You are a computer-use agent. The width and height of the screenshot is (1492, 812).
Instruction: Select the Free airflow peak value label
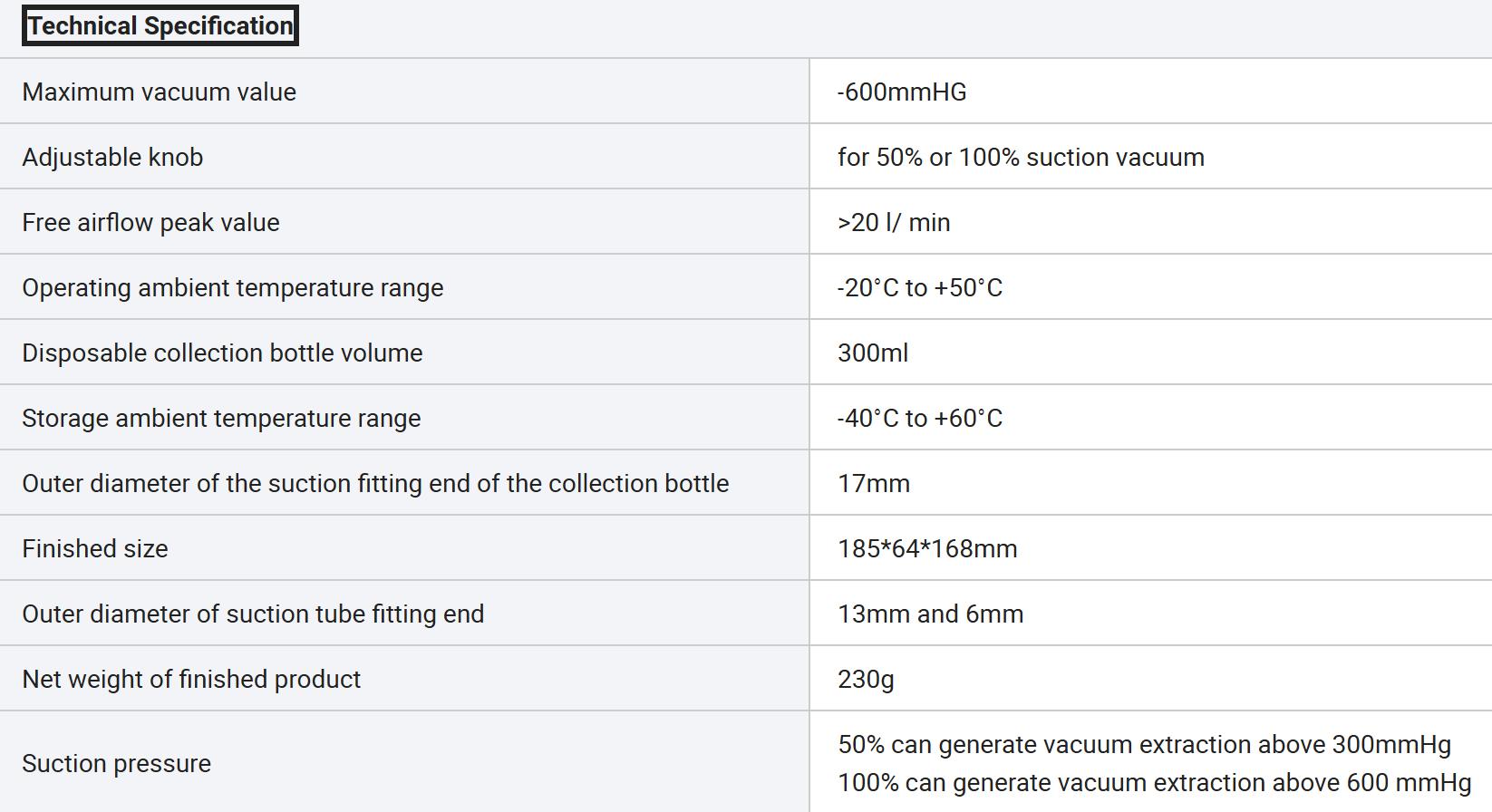click(150, 222)
